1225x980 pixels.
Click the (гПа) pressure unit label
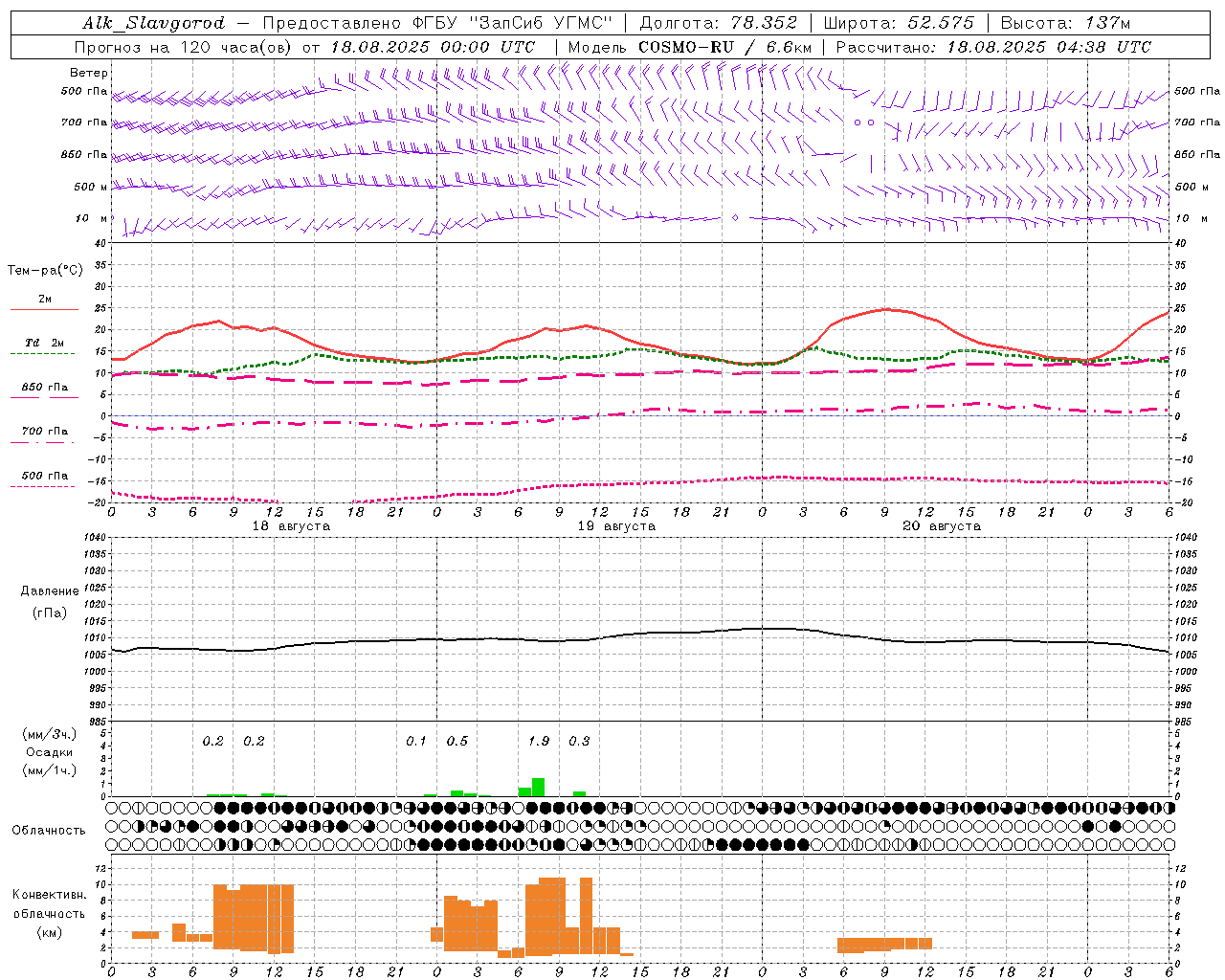[x=49, y=613]
